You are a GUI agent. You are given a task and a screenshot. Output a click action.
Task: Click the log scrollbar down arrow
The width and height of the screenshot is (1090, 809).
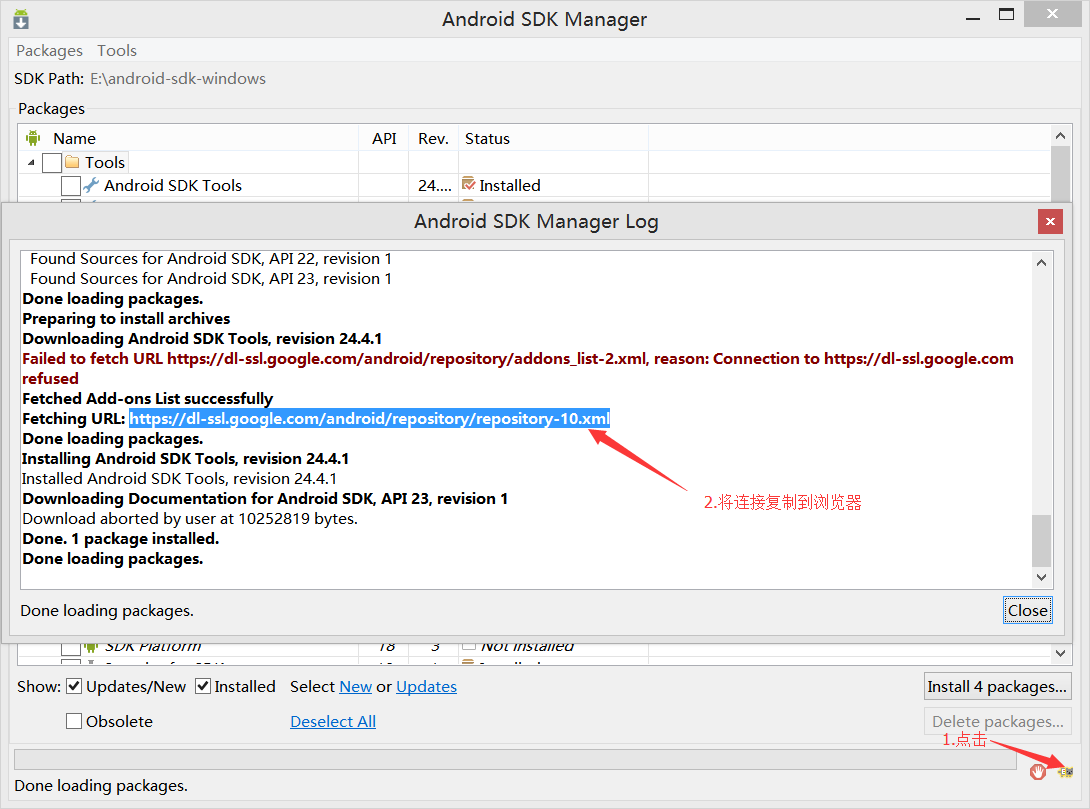(x=1041, y=577)
